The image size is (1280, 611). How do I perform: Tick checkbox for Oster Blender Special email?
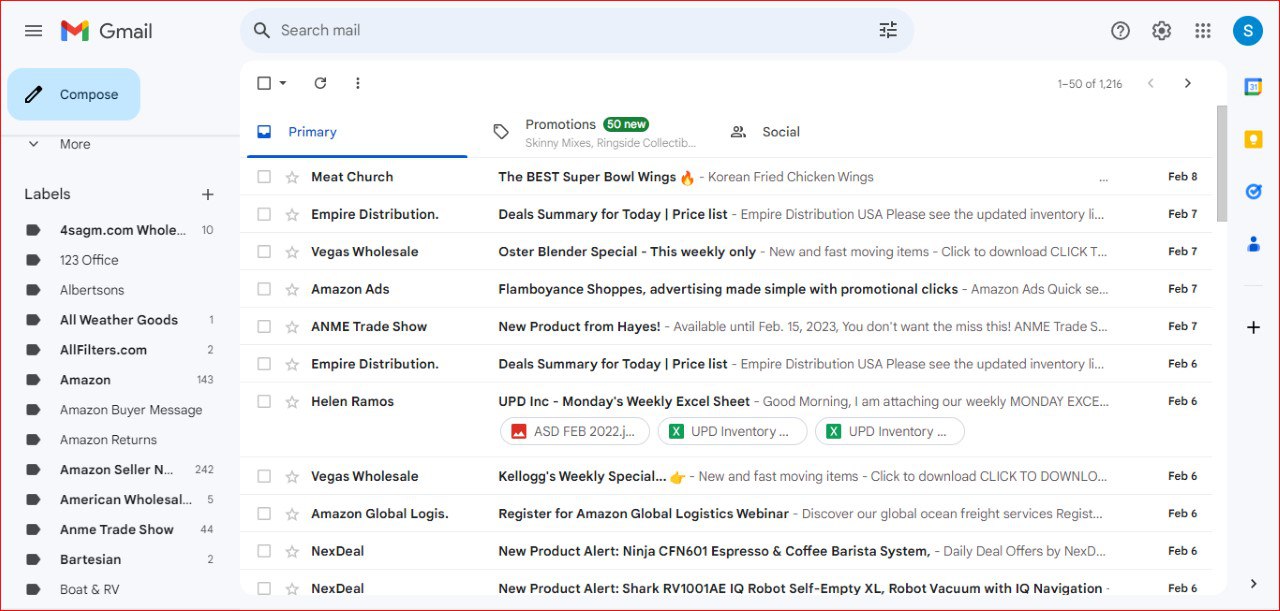pyautogui.click(x=264, y=251)
